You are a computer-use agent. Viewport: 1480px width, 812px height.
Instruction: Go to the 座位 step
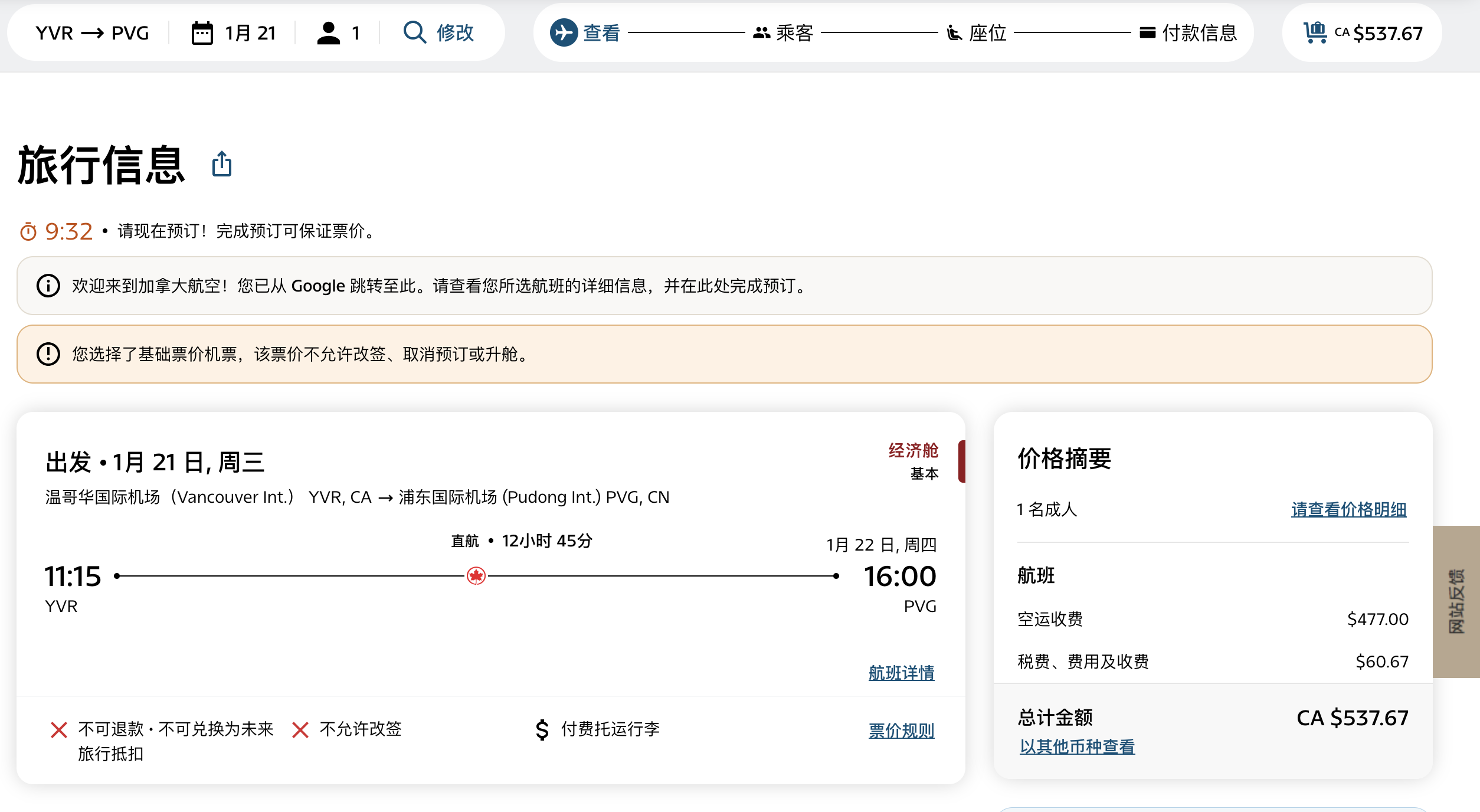pos(977,33)
